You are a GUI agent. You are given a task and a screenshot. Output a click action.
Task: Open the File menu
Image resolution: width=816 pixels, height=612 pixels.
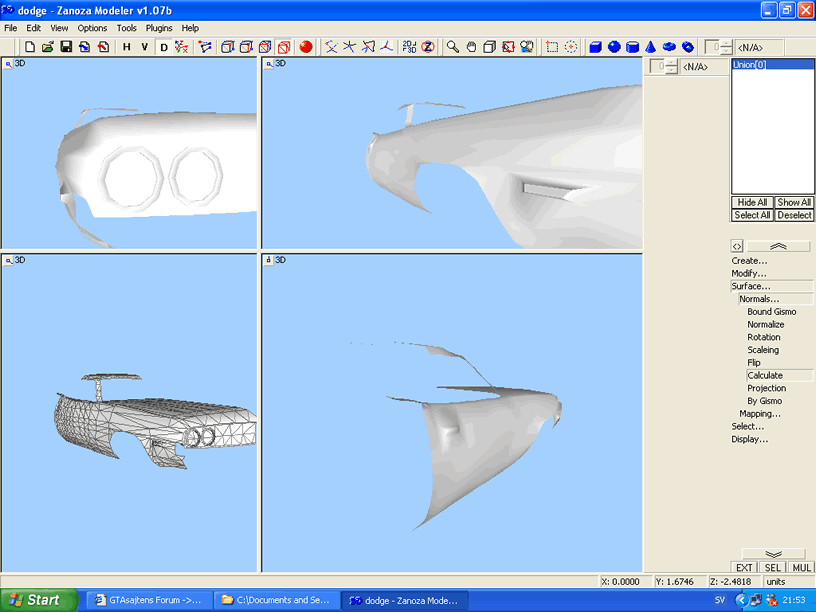tap(10, 28)
